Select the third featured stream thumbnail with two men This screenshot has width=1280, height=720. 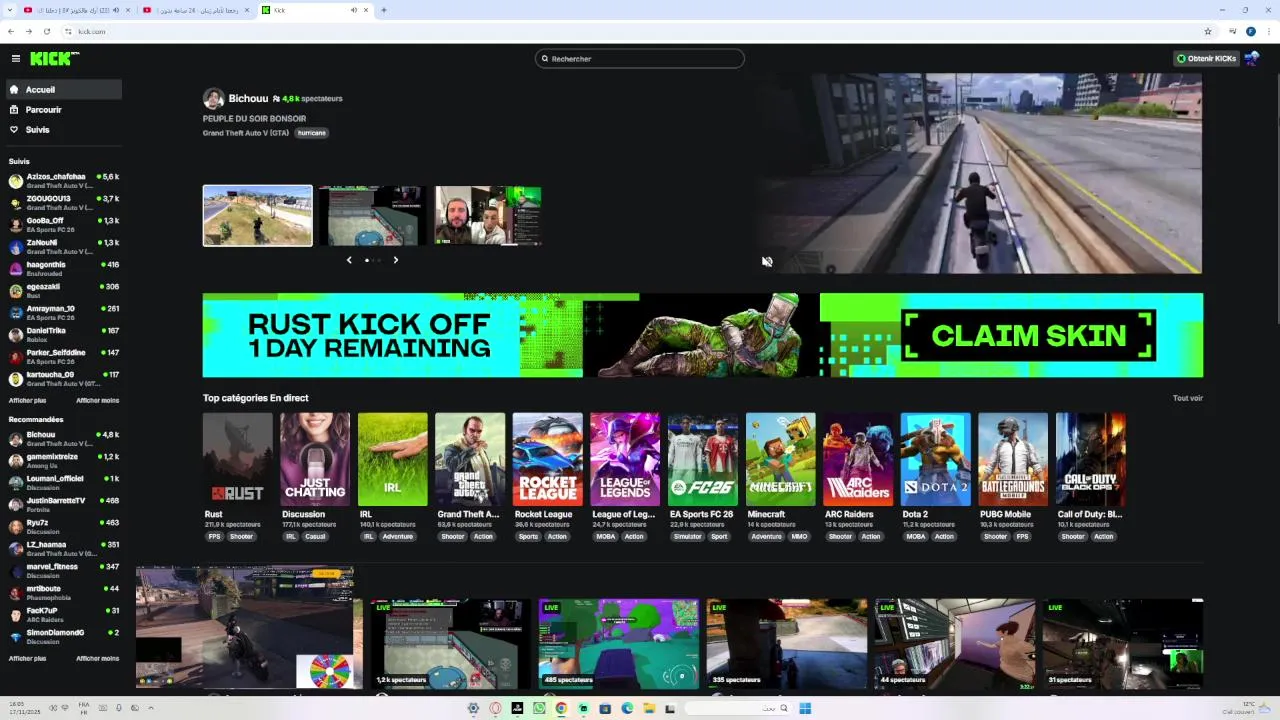click(x=488, y=216)
